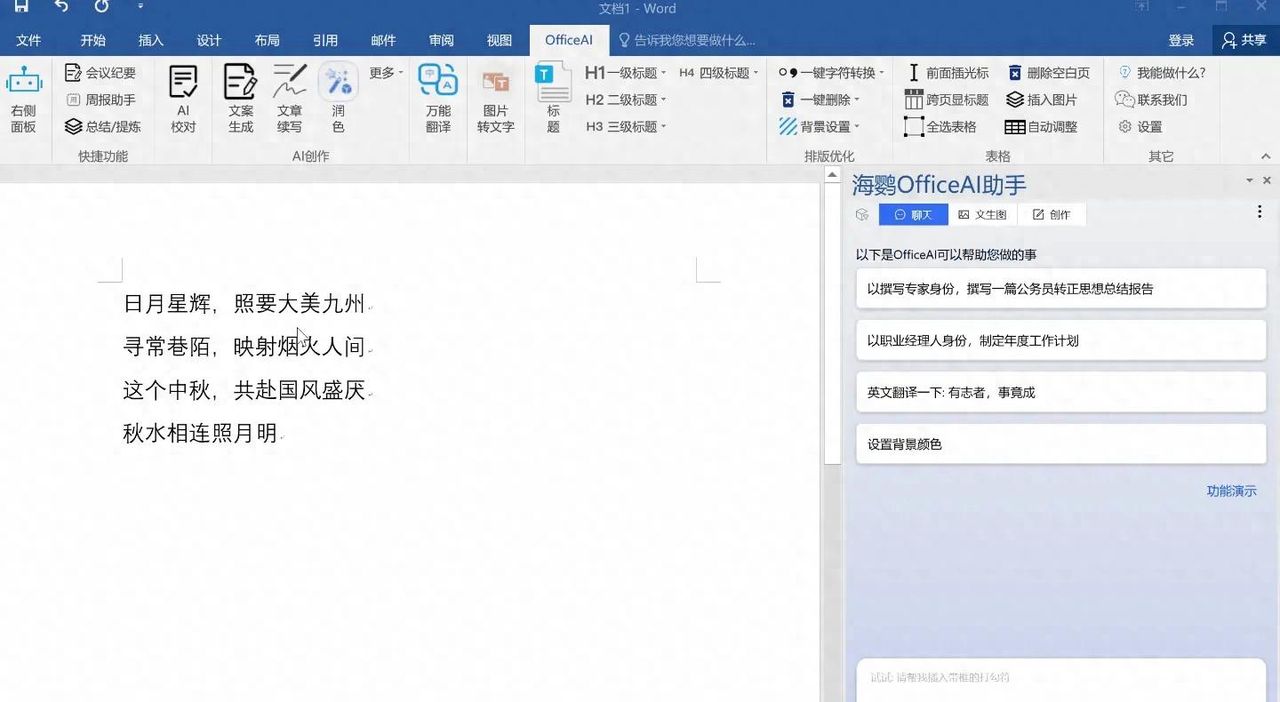Expand the 一键删除 dropdown

click(820, 100)
